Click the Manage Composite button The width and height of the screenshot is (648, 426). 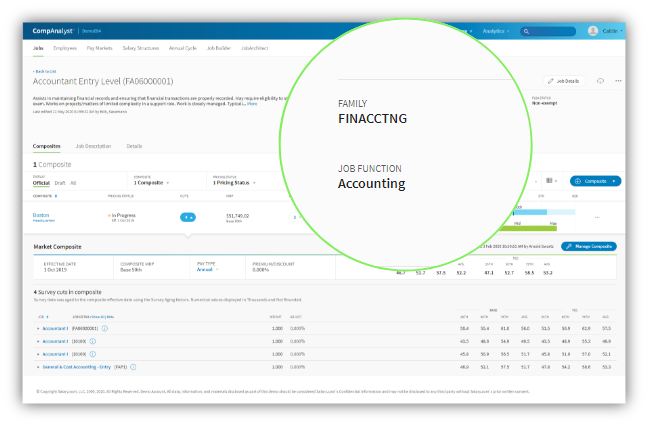coord(589,246)
